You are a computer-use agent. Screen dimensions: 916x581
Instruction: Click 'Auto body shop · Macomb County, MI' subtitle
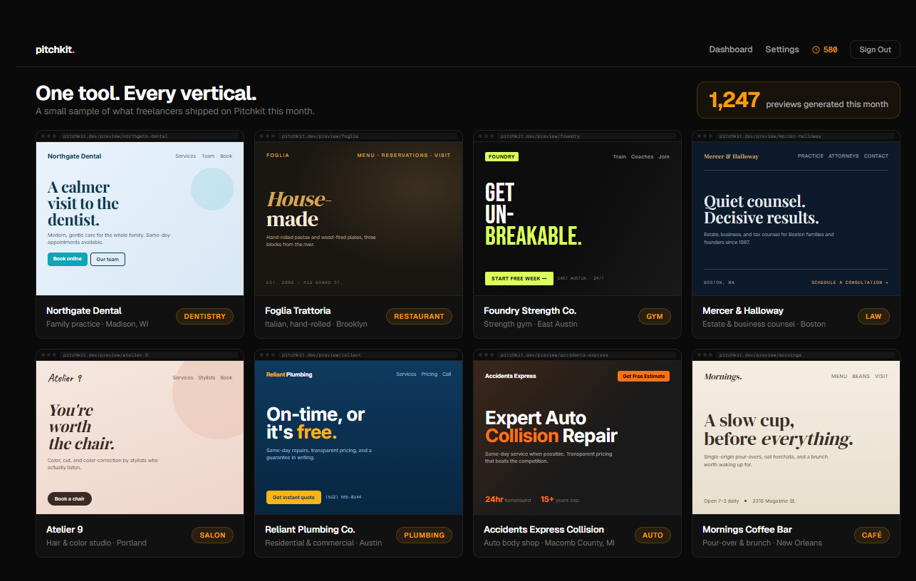click(x=549, y=543)
